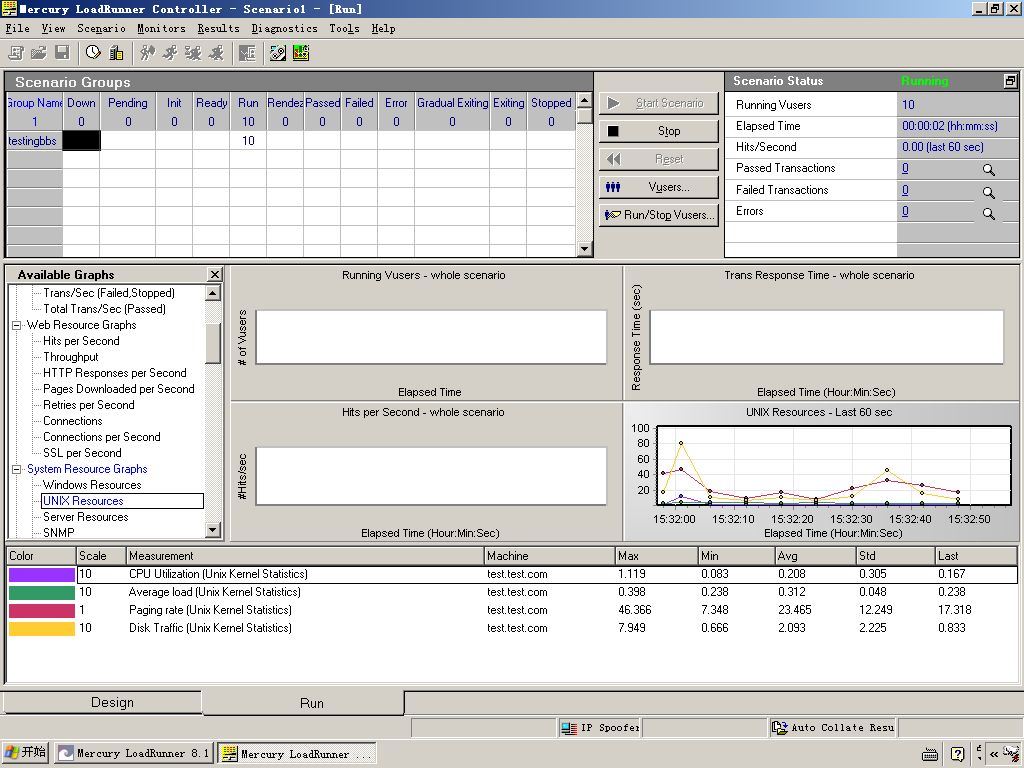Expand the hidden tray icons chevron
The width and height of the screenshot is (1024, 768).
point(994,754)
